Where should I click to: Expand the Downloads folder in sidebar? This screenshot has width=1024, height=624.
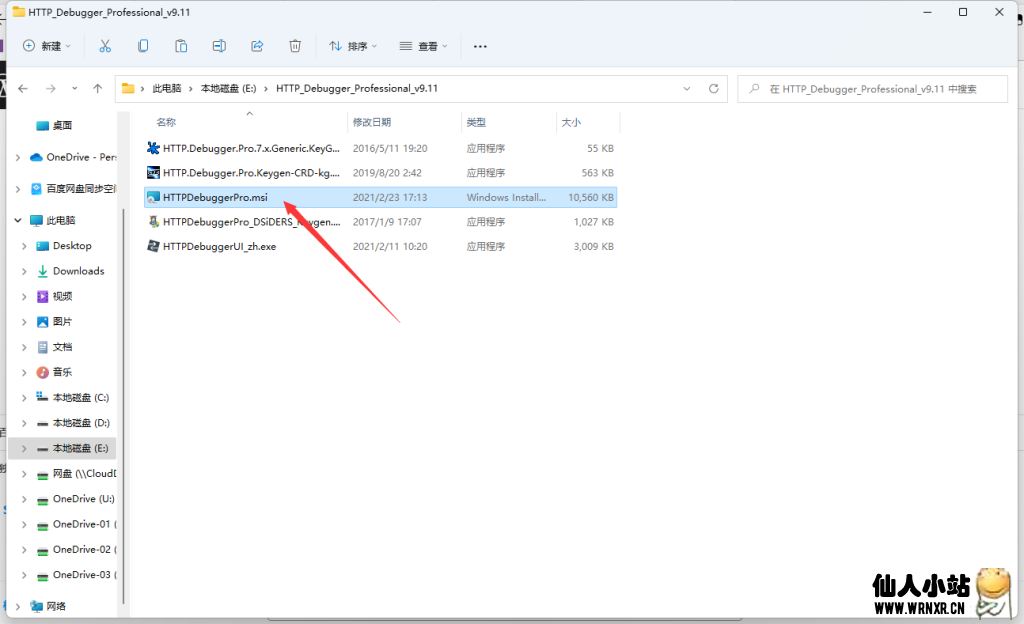click(24, 271)
